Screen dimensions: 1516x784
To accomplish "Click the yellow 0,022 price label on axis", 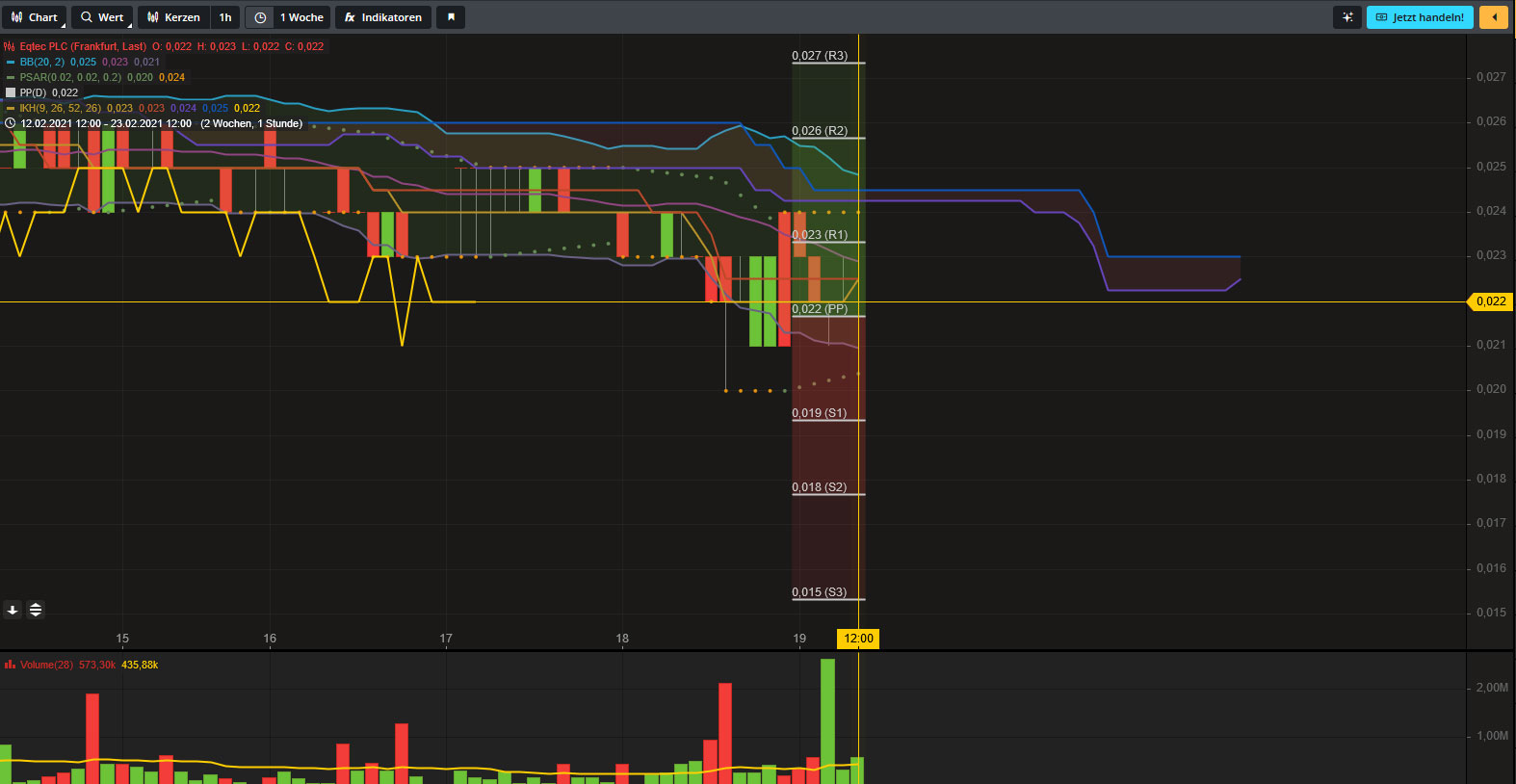I will pos(1490,301).
